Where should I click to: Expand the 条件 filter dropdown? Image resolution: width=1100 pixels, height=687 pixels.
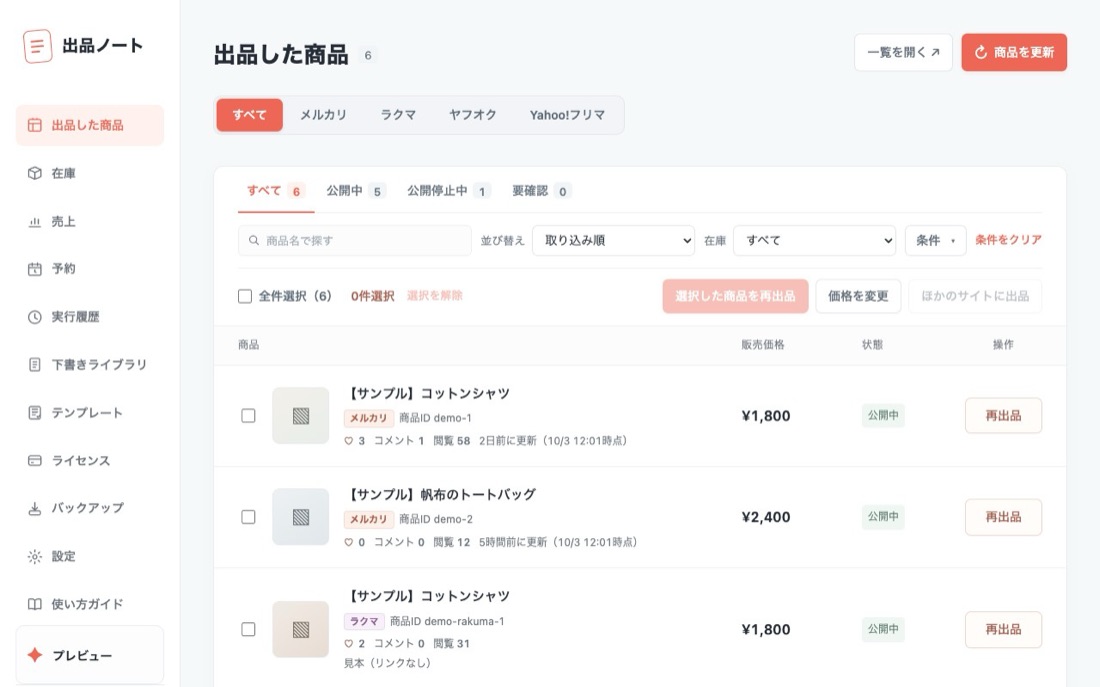pyautogui.click(x=935, y=241)
